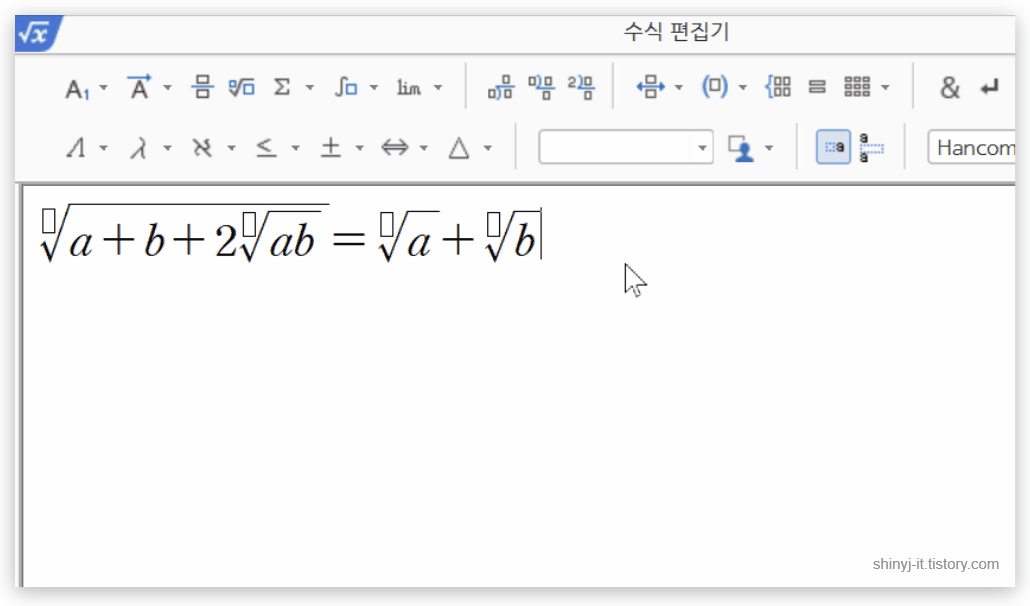Click the aleph ℵ symbols icon
Screen dimensions: 1030x606
coord(202,148)
